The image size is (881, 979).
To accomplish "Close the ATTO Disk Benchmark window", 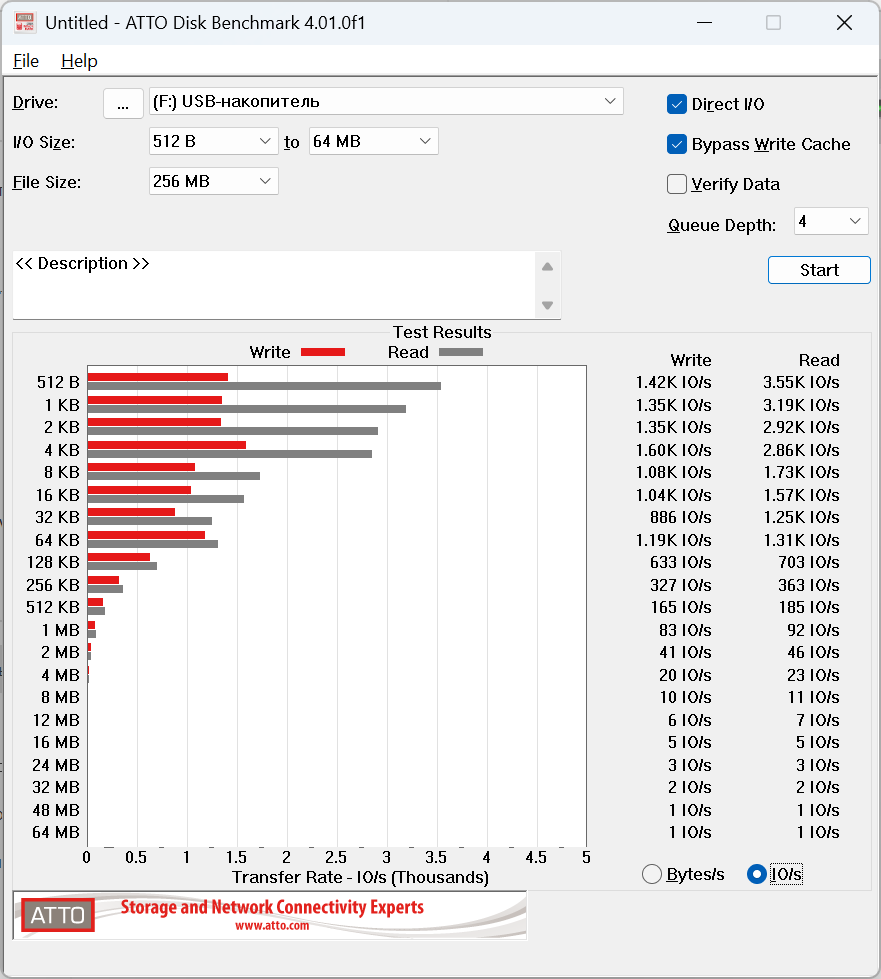I will coord(844,22).
